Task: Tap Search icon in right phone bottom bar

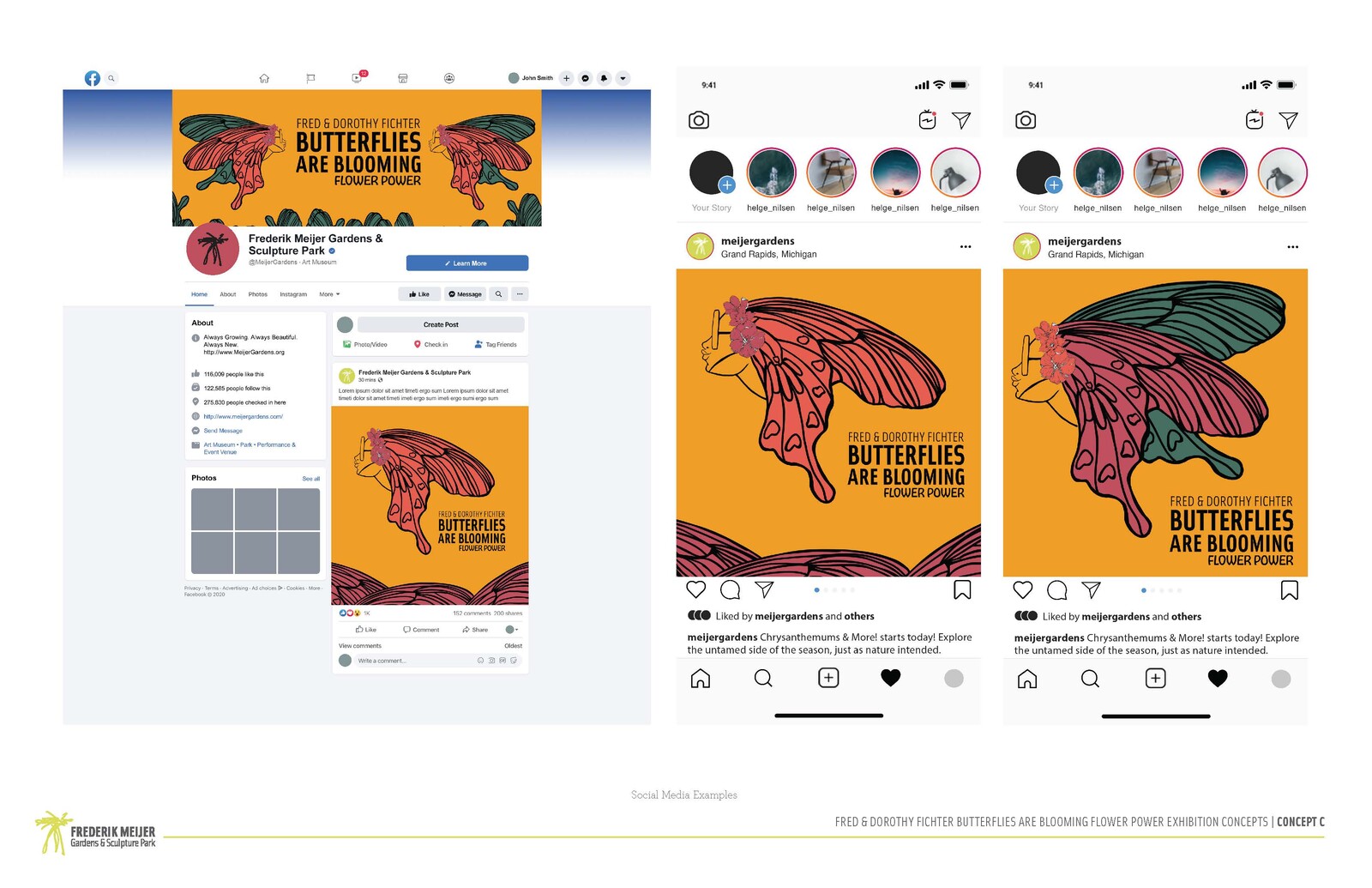Action: tap(1090, 679)
